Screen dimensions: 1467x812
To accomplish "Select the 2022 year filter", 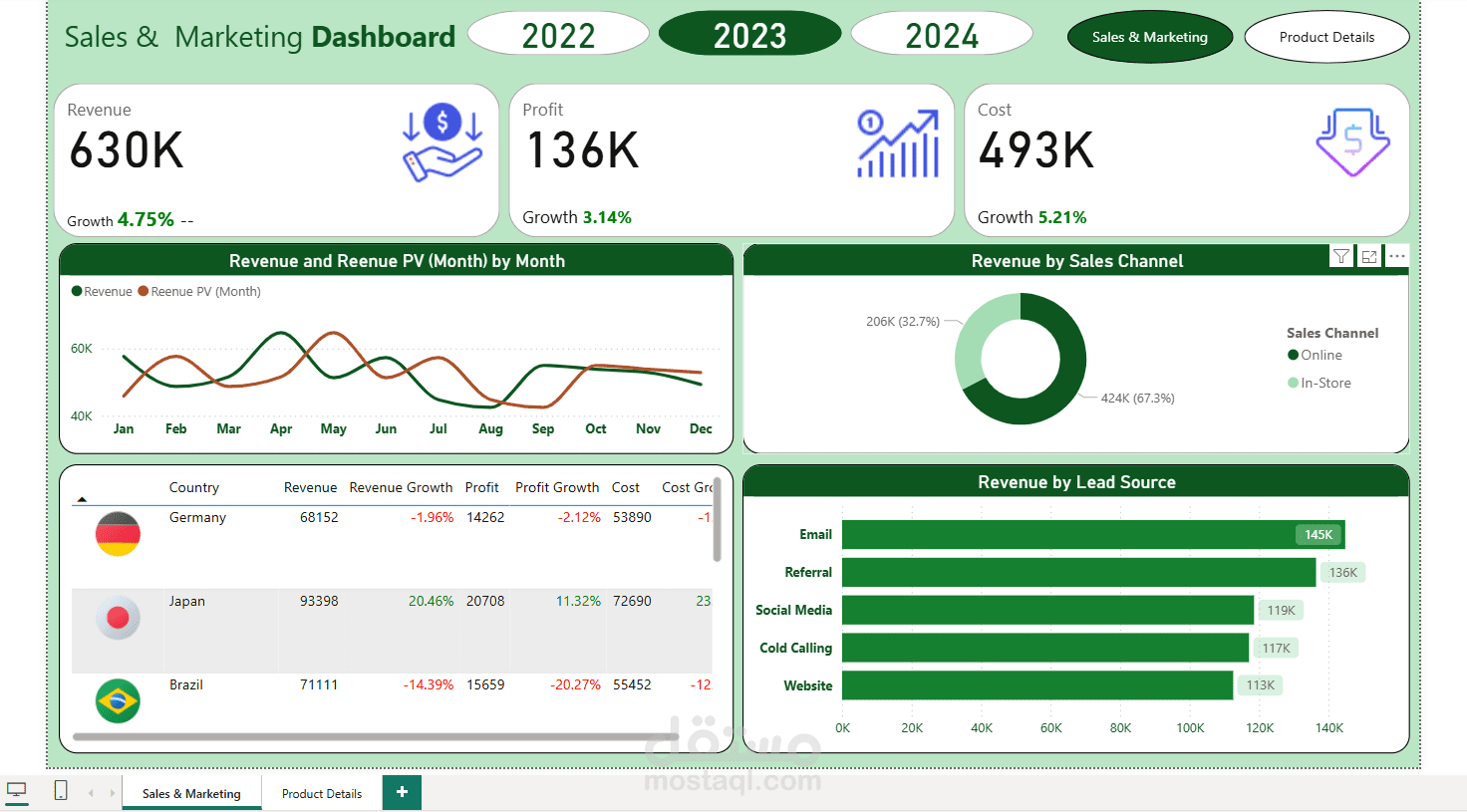I will click(558, 33).
